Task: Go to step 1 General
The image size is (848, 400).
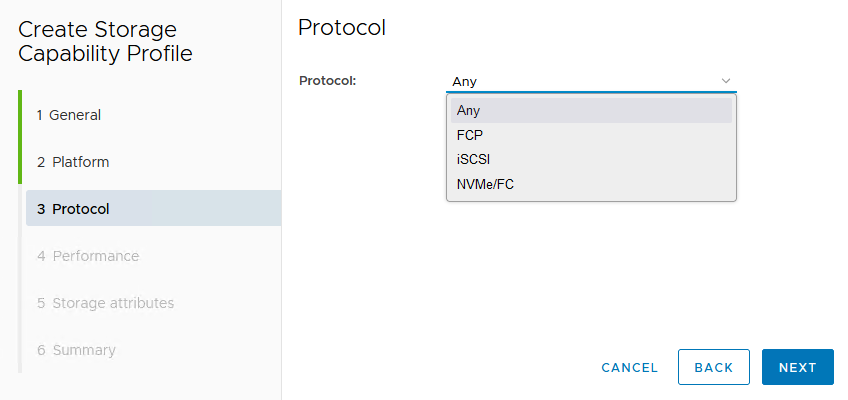Action: coord(69,115)
